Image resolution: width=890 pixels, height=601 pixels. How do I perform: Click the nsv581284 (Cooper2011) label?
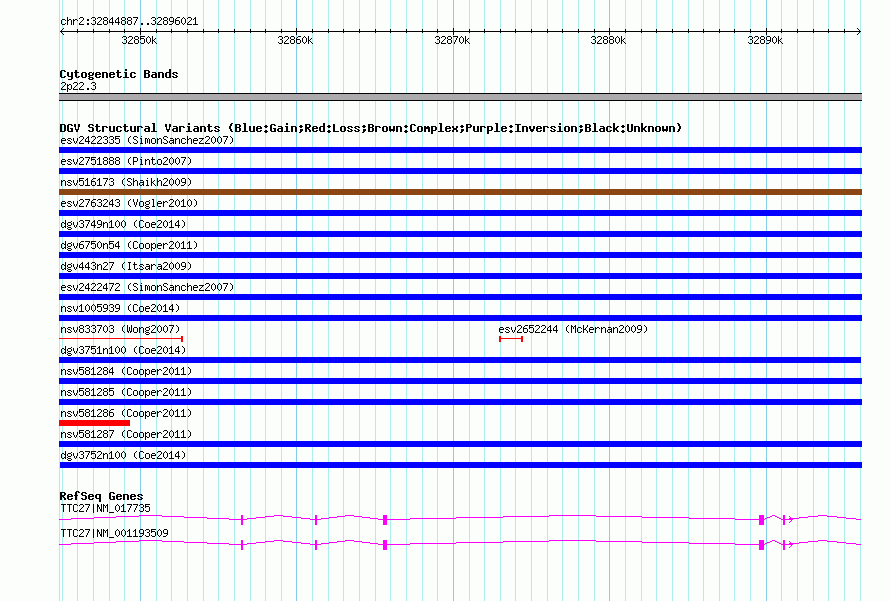(x=126, y=371)
